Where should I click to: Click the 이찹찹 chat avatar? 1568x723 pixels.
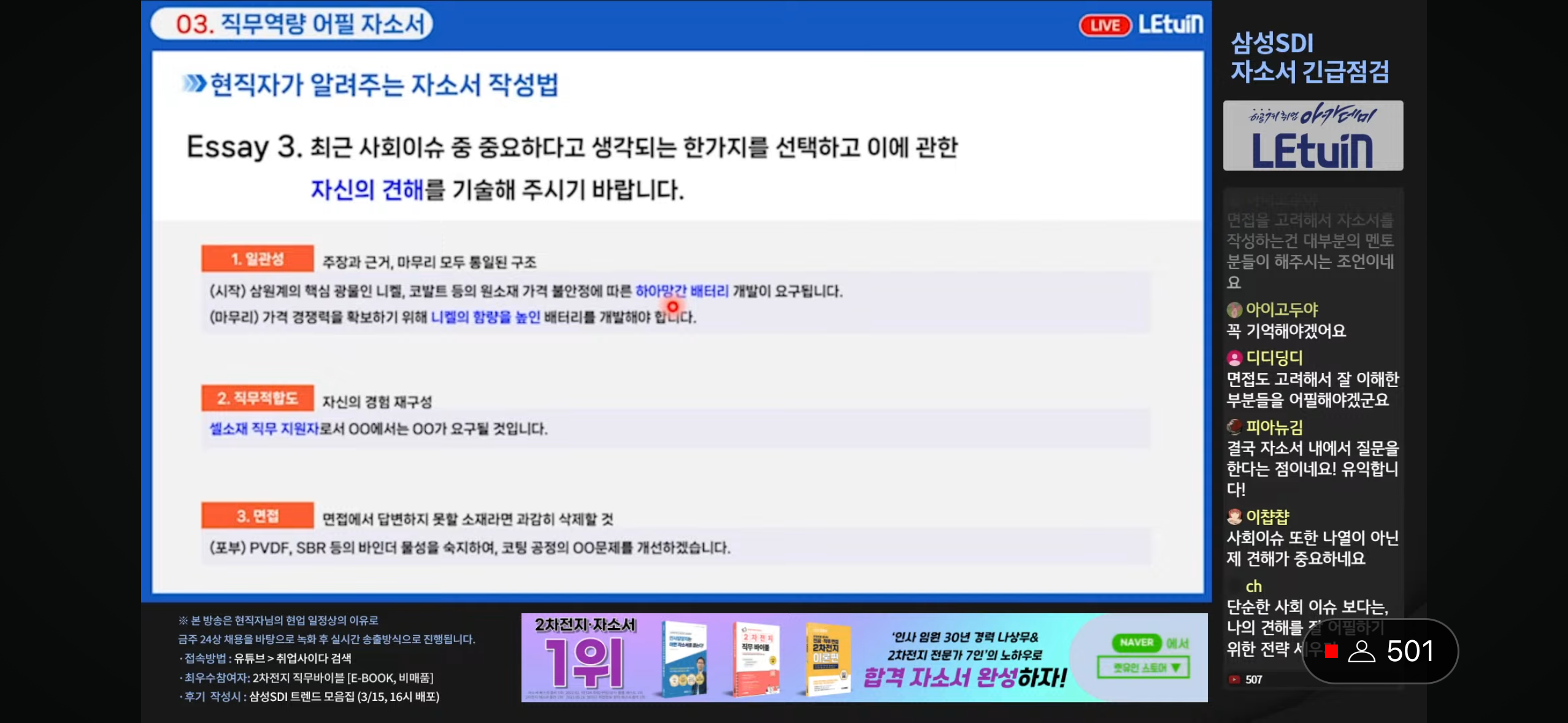(1234, 517)
